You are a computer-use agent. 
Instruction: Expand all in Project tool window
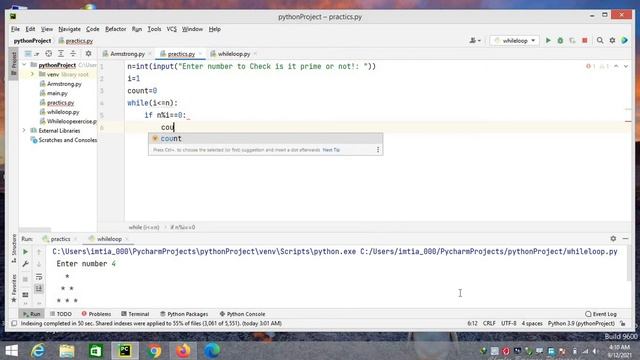click(61, 53)
